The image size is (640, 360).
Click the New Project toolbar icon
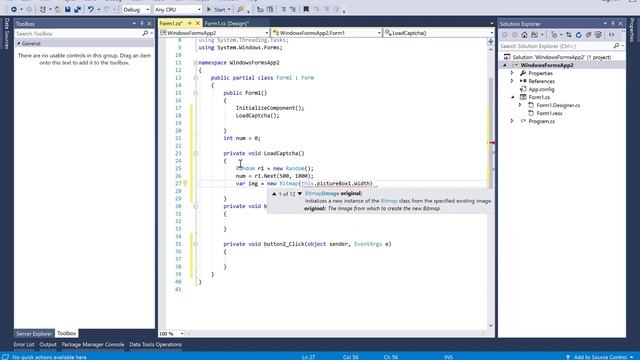tap(43, 9)
